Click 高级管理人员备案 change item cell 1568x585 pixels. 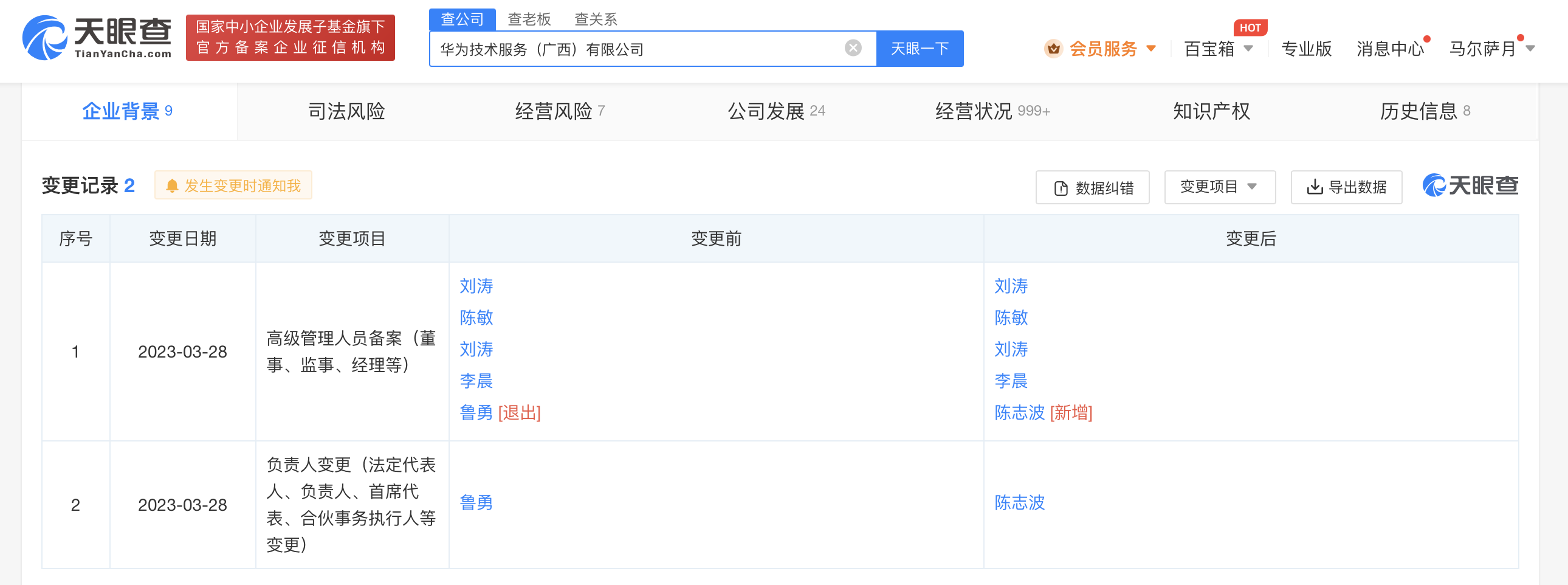(x=351, y=352)
